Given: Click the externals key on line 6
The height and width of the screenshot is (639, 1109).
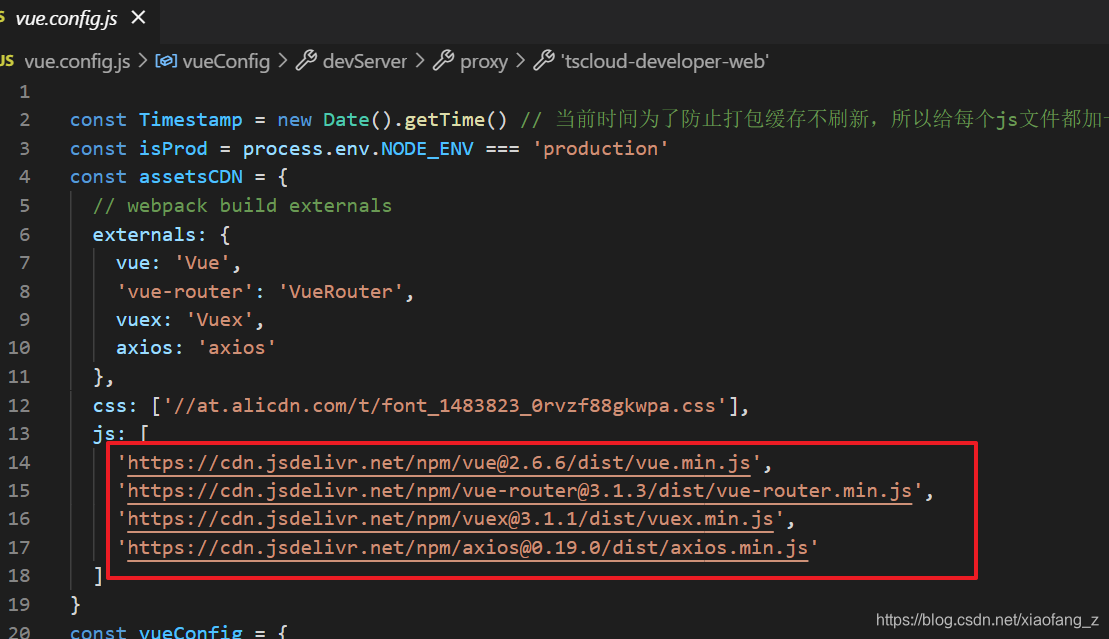Looking at the screenshot, I should pos(144,234).
